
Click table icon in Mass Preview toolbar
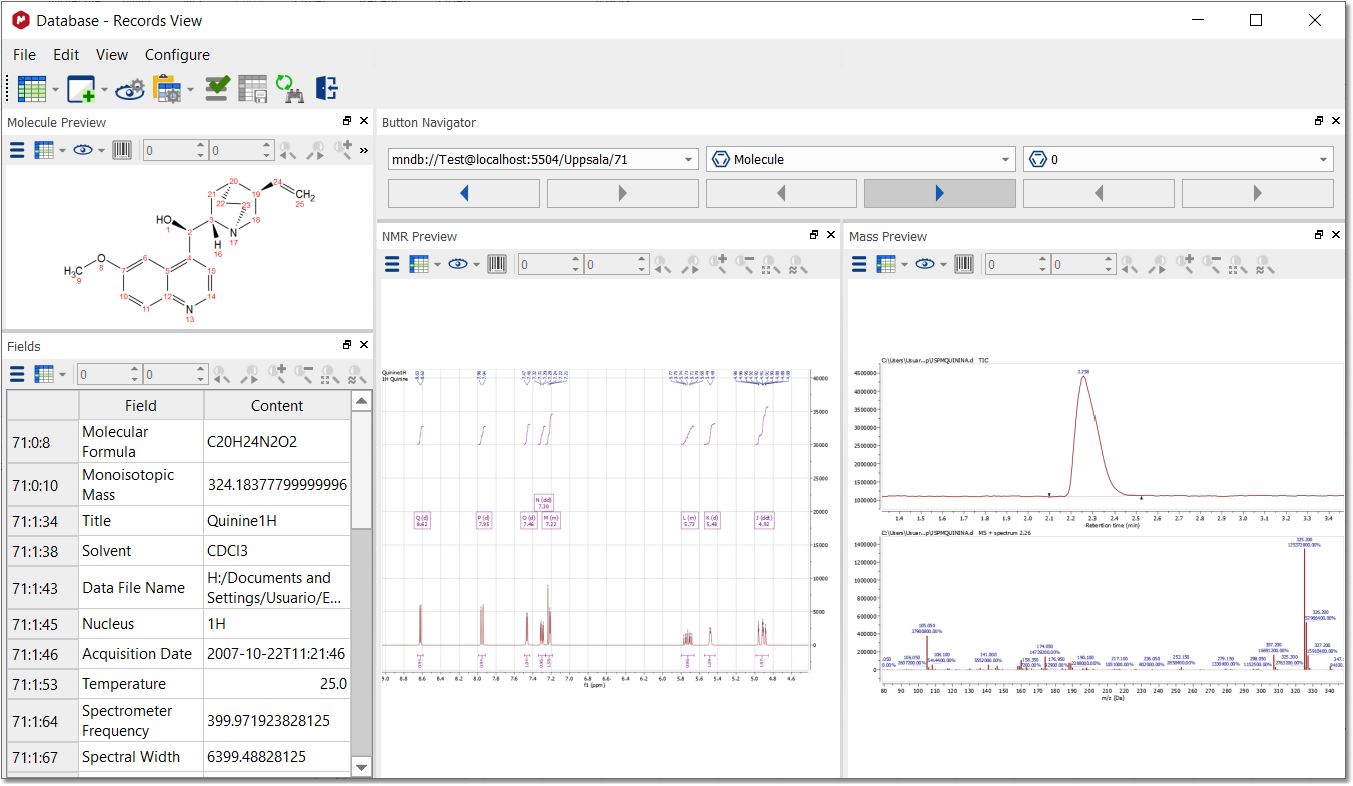[x=886, y=264]
